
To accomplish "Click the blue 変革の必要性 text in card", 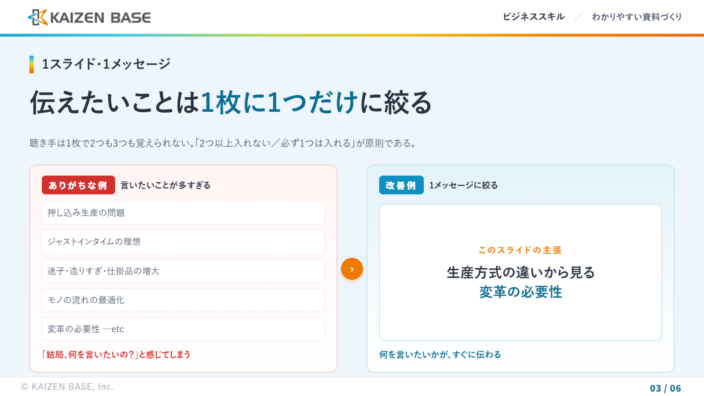I will [520, 292].
